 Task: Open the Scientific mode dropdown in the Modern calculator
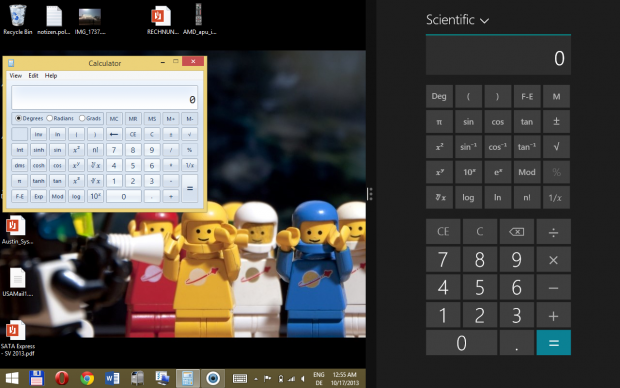pyautogui.click(x=457, y=20)
